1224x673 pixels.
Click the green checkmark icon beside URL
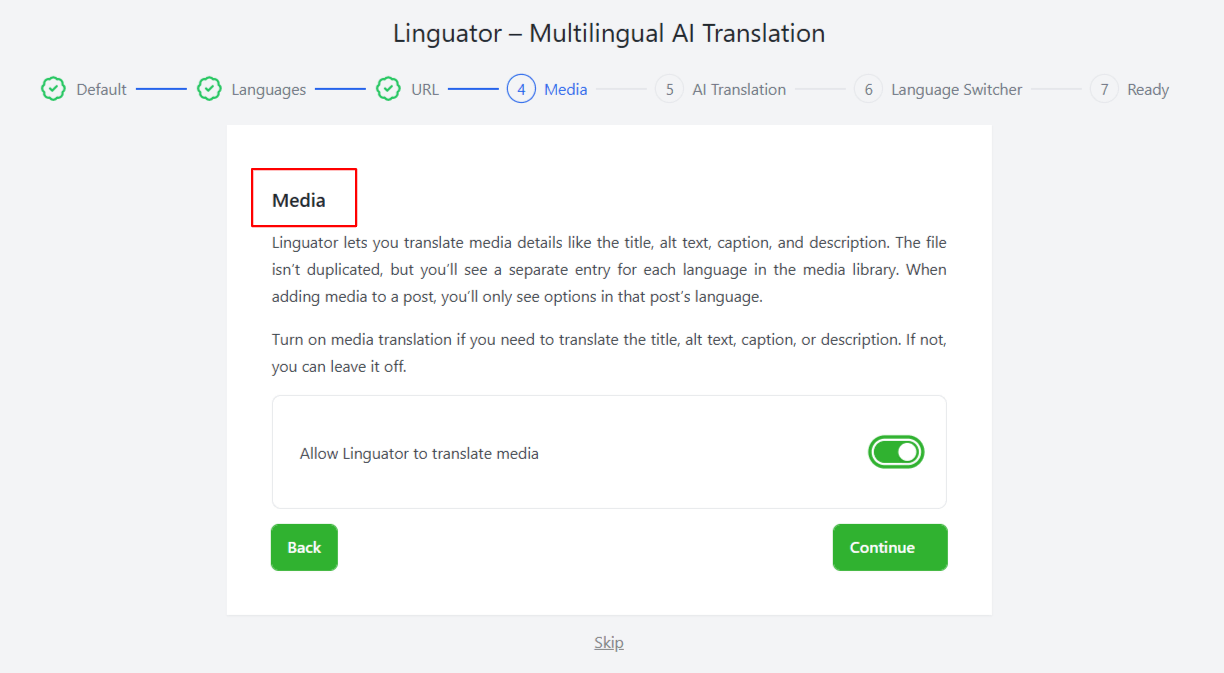[388, 89]
